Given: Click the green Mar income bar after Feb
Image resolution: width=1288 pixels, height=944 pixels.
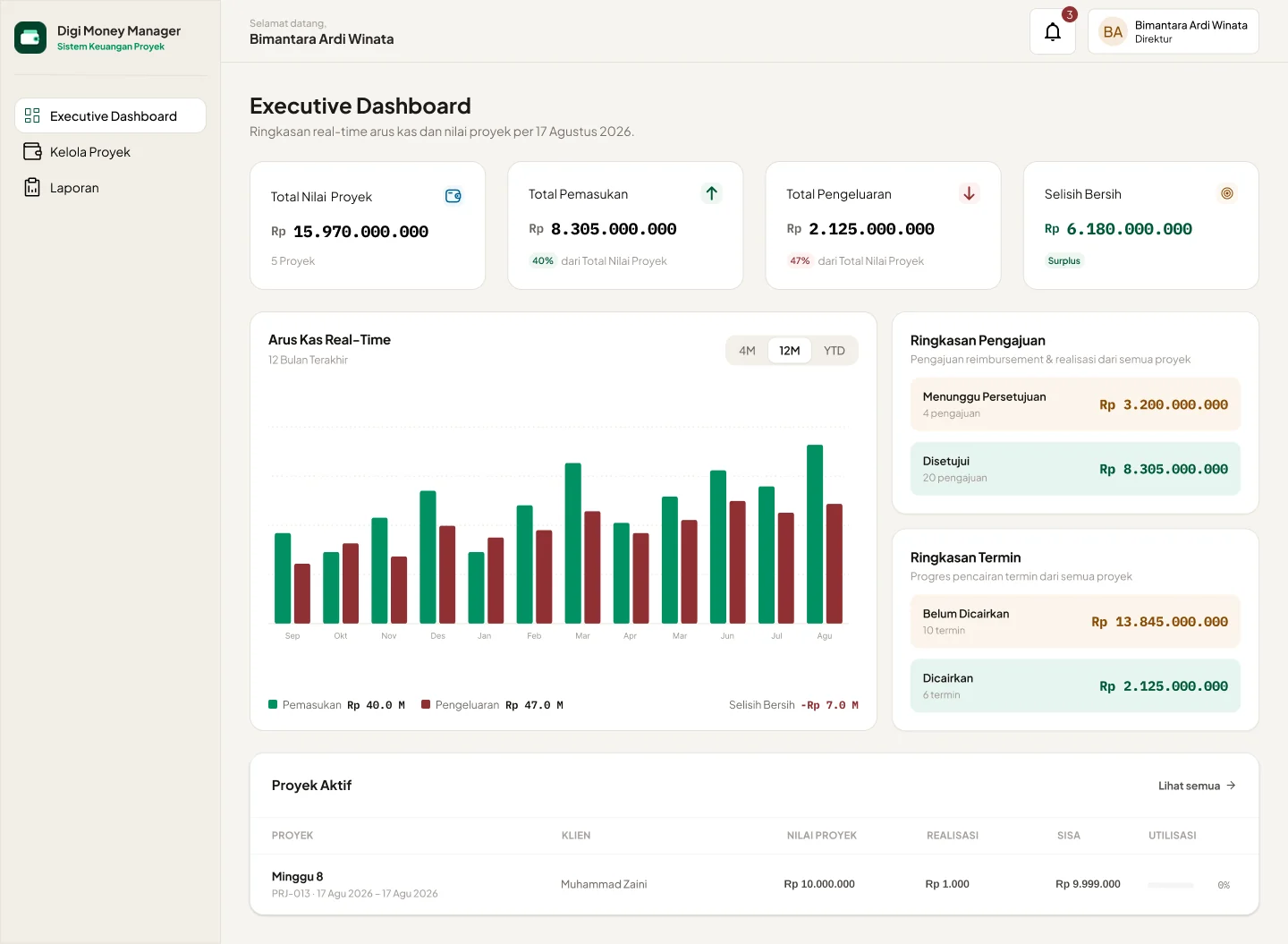Looking at the screenshot, I should pos(573,542).
